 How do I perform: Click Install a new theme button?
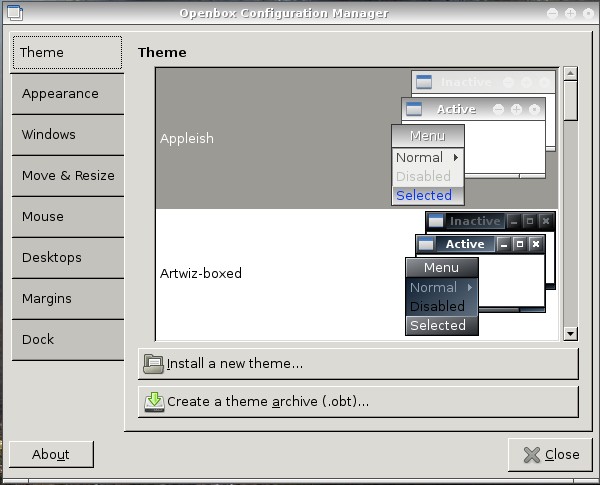[358, 364]
